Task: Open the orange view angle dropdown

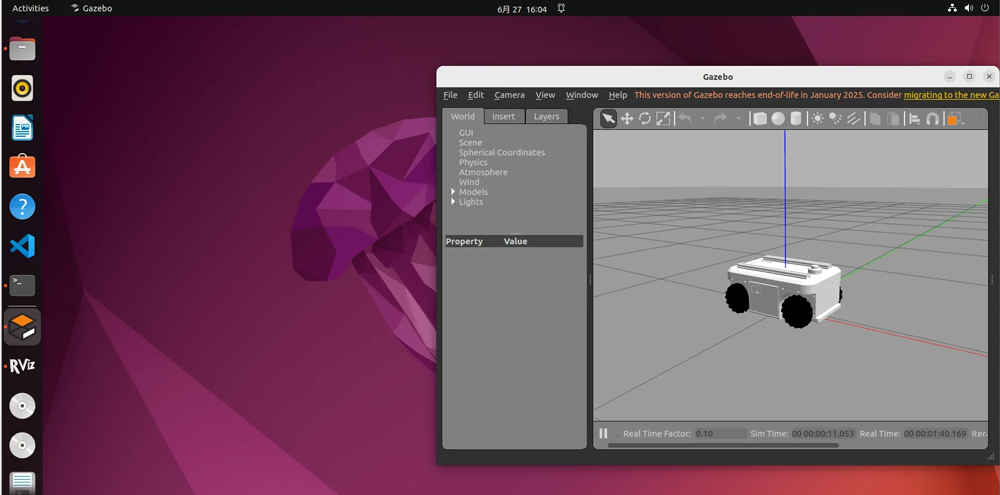Action: click(954, 119)
